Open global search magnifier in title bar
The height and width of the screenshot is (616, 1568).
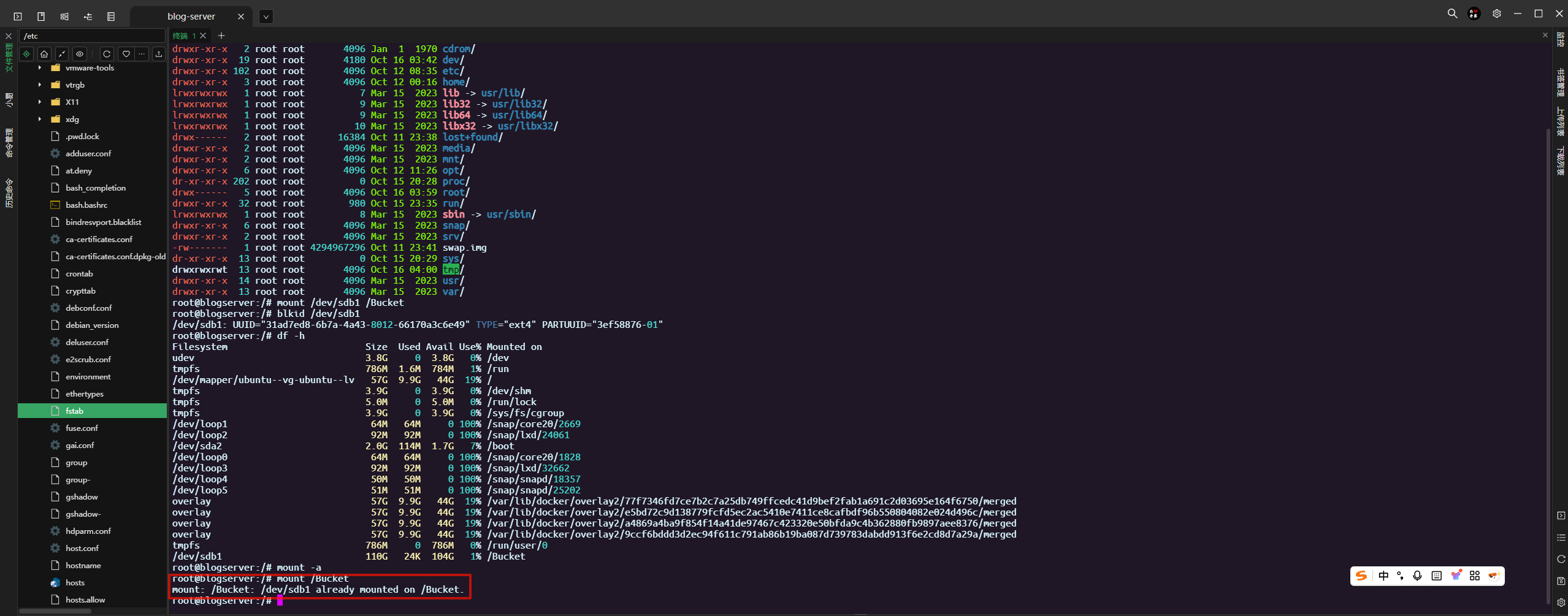[x=1452, y=13]
